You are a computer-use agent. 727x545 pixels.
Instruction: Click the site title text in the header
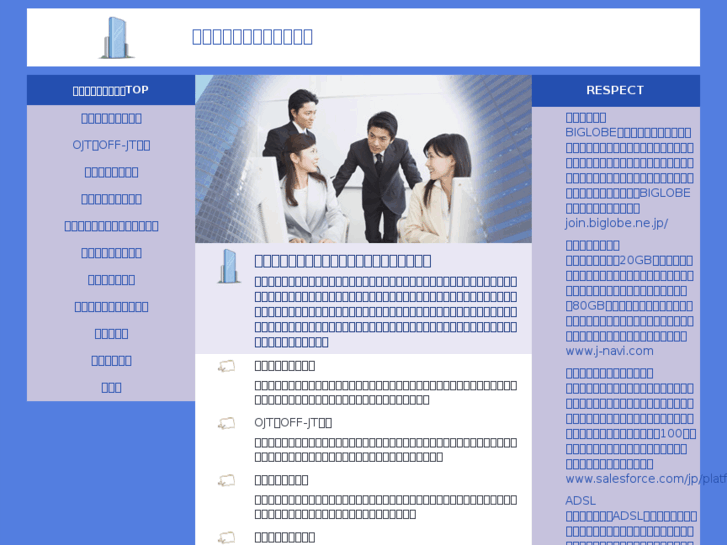tap(252, 37)
